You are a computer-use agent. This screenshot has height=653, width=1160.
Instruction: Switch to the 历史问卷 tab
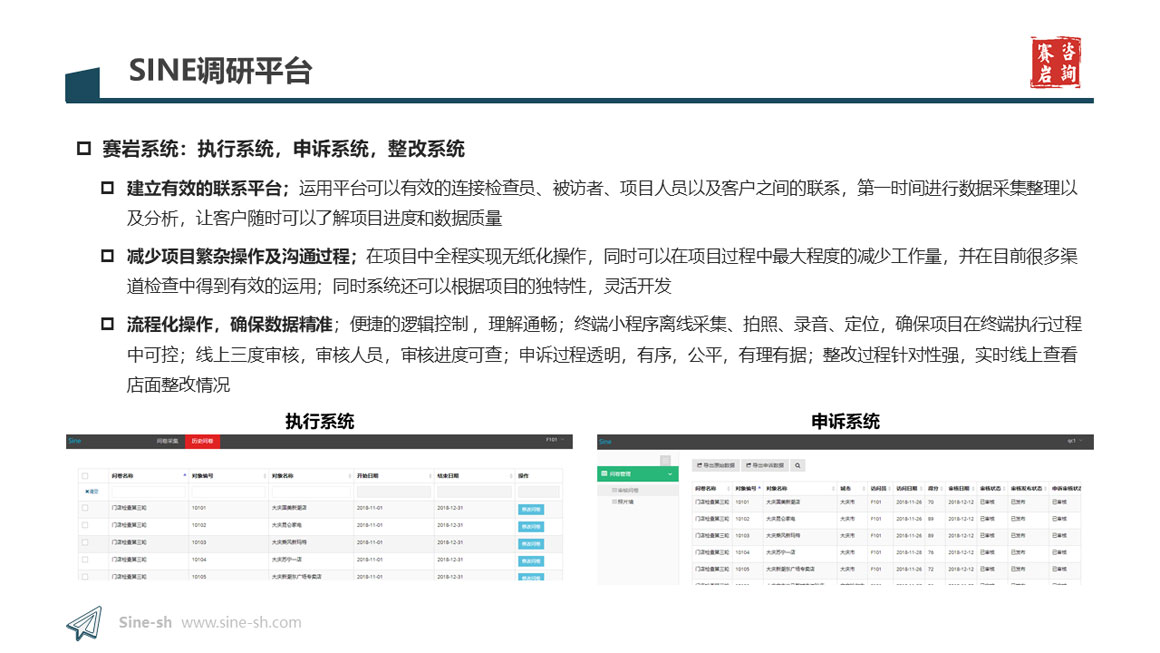tap(203, 440)
